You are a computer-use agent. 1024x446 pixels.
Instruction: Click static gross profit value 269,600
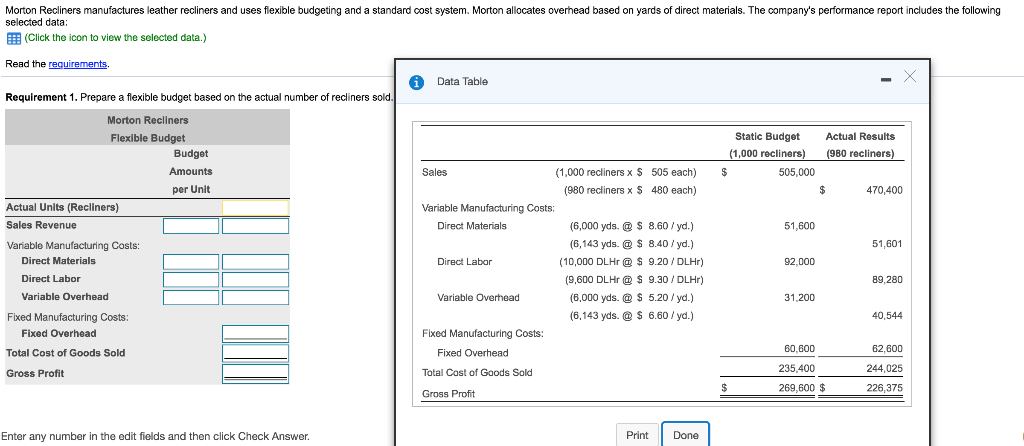click(x=797, y=387)
